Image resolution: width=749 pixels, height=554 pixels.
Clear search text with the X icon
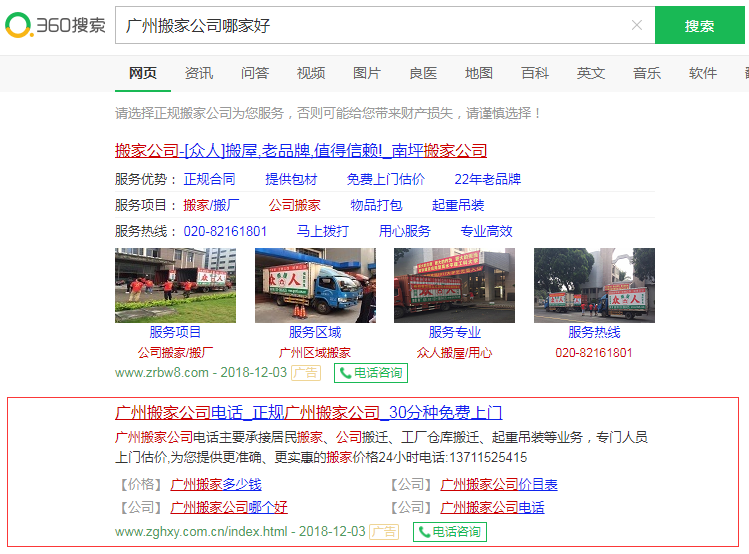coord(636,25)
